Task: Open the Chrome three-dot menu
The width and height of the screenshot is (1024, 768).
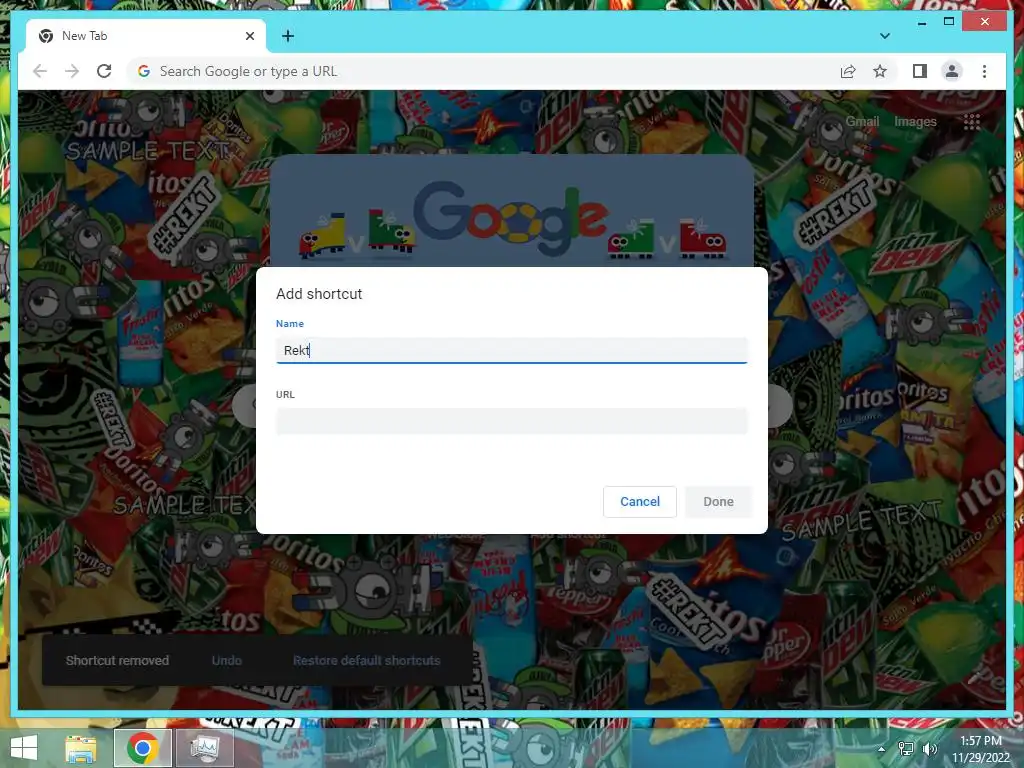Action: 984,71
